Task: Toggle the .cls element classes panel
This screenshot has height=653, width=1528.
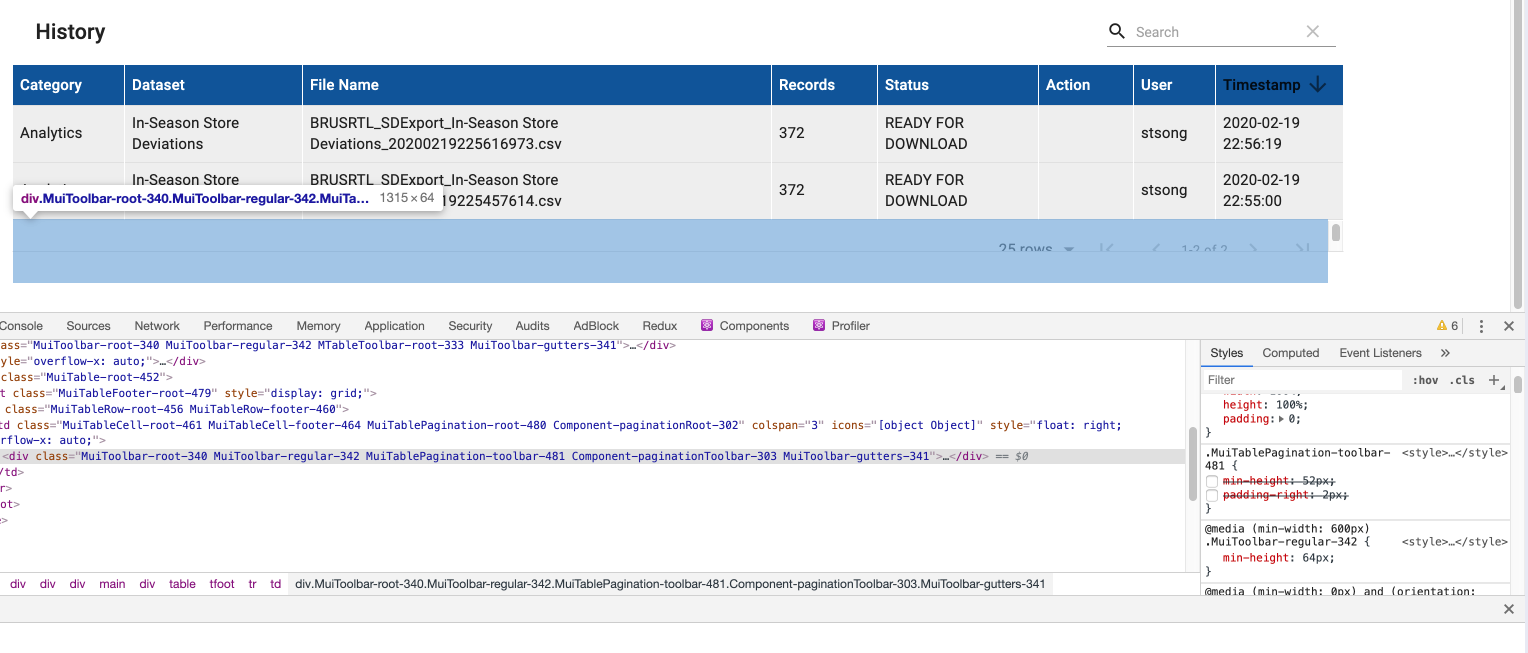Action: (x=1463, y=380)
